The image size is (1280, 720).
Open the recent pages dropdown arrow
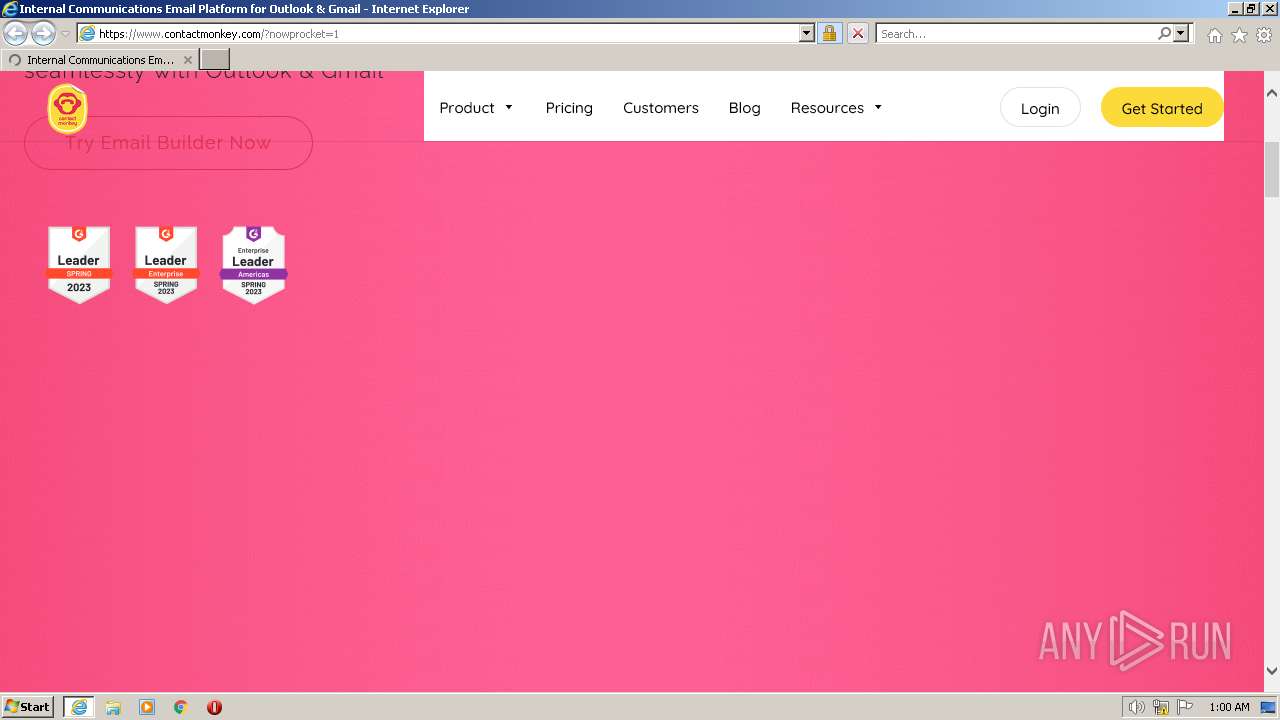click(x=66, y=34)
